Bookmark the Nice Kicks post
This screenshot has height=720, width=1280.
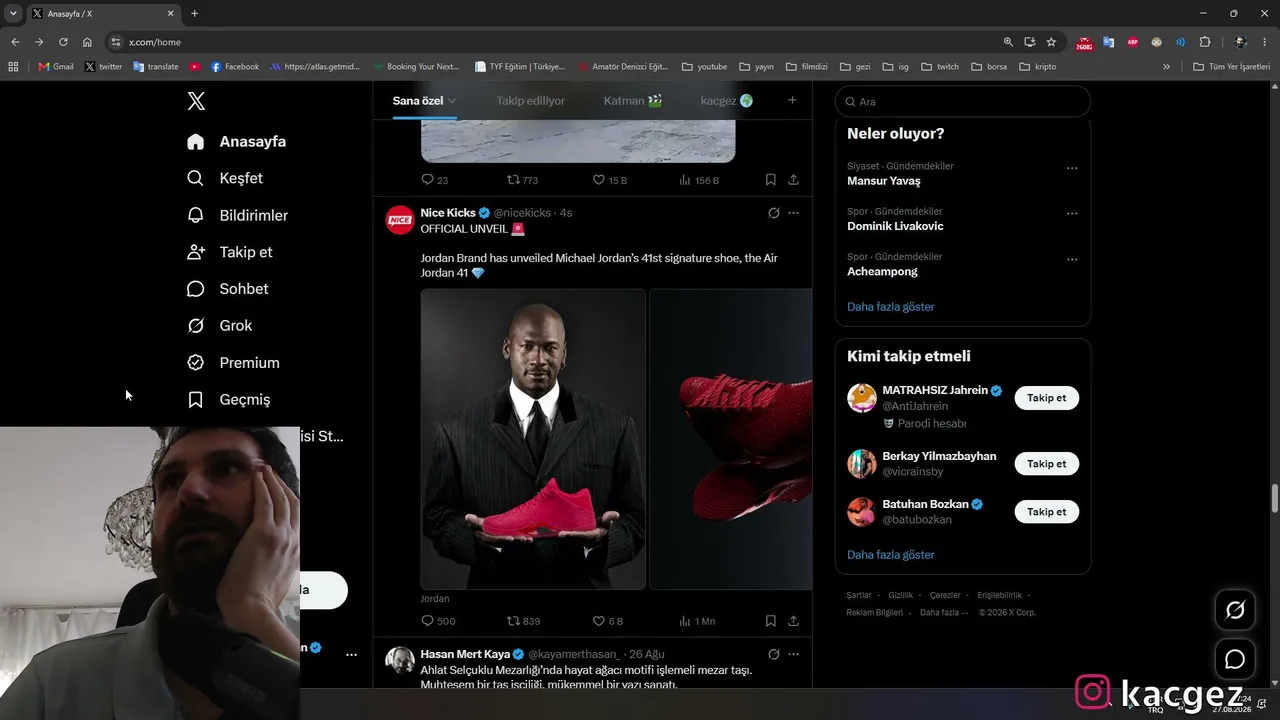771,621
